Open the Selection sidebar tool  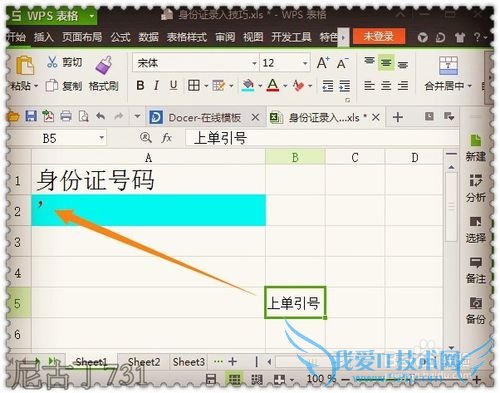476,230
